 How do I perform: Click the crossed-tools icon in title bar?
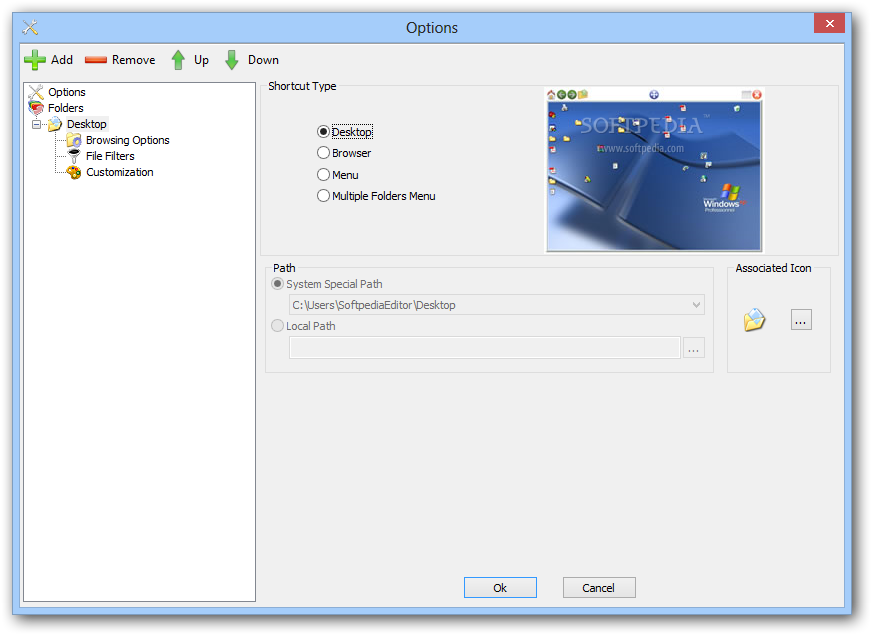(30, 27)
